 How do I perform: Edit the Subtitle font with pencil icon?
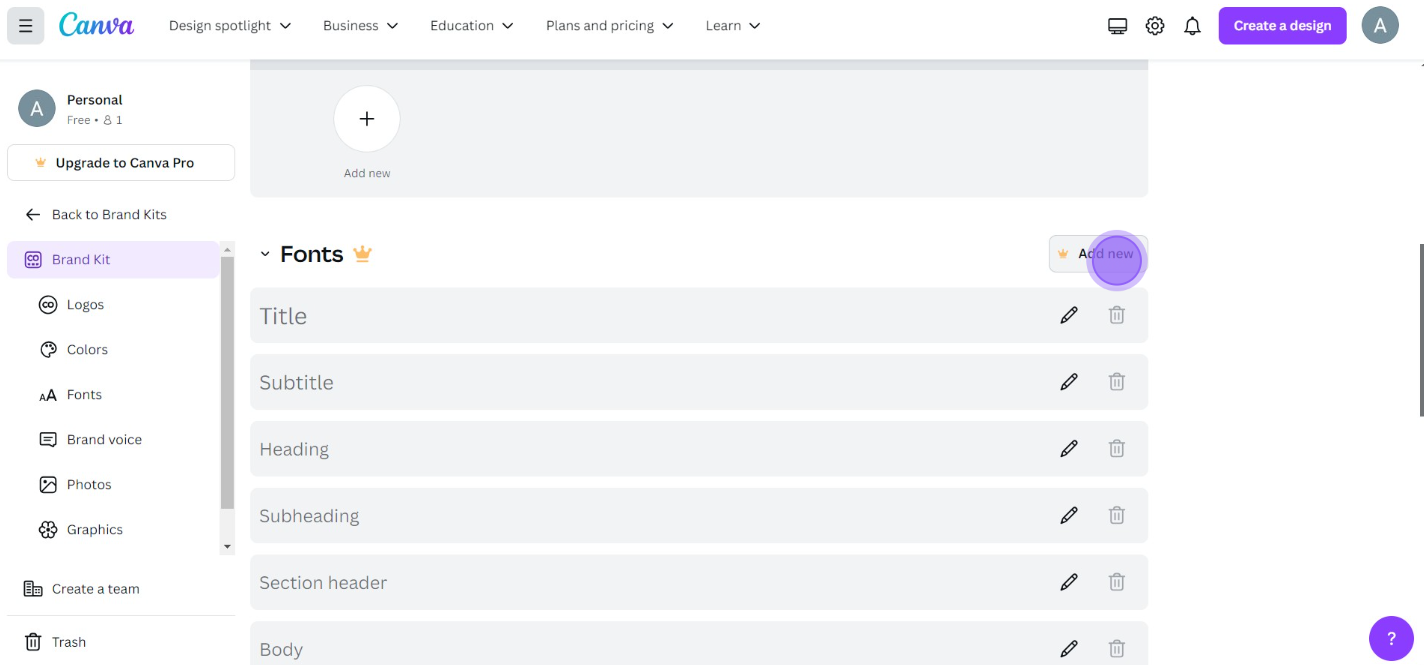(x=1069, y=382)
